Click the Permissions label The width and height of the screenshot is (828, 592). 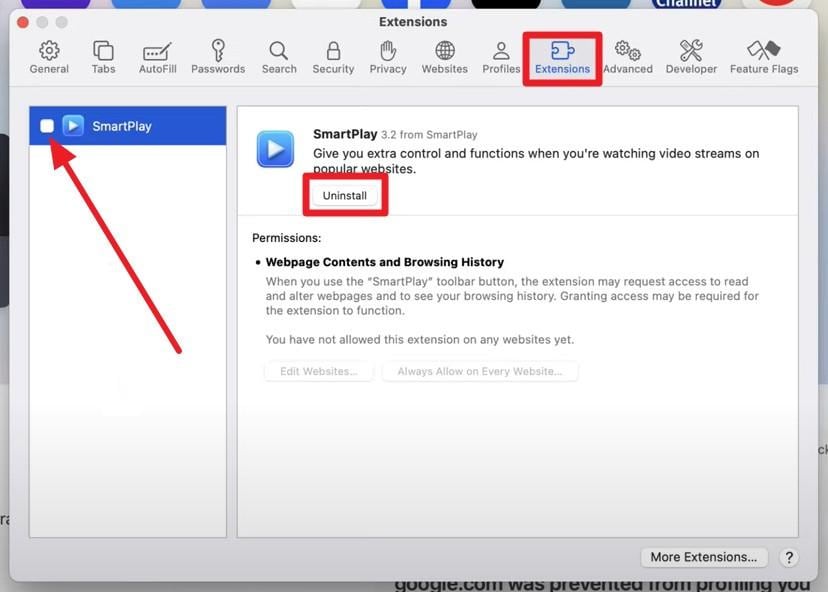pyautogui.click(x=286, y=238)
